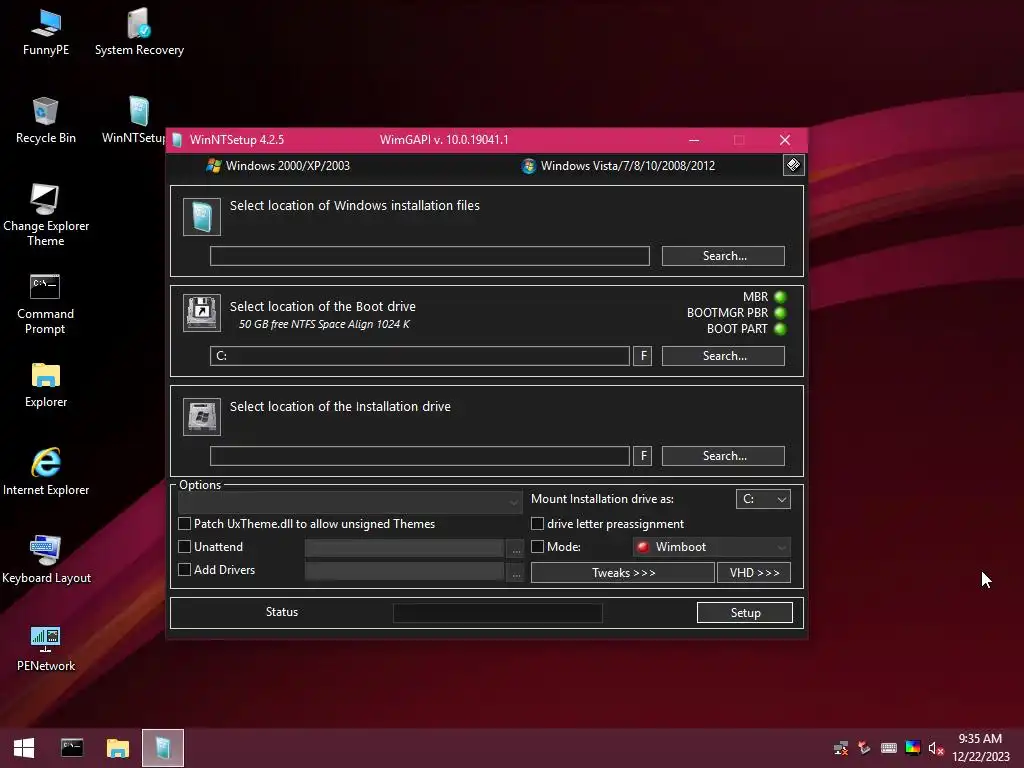This screenshot has width=1024, height=768.
Task: Toggle the Unattend checkbox
Action: [185, 547]
